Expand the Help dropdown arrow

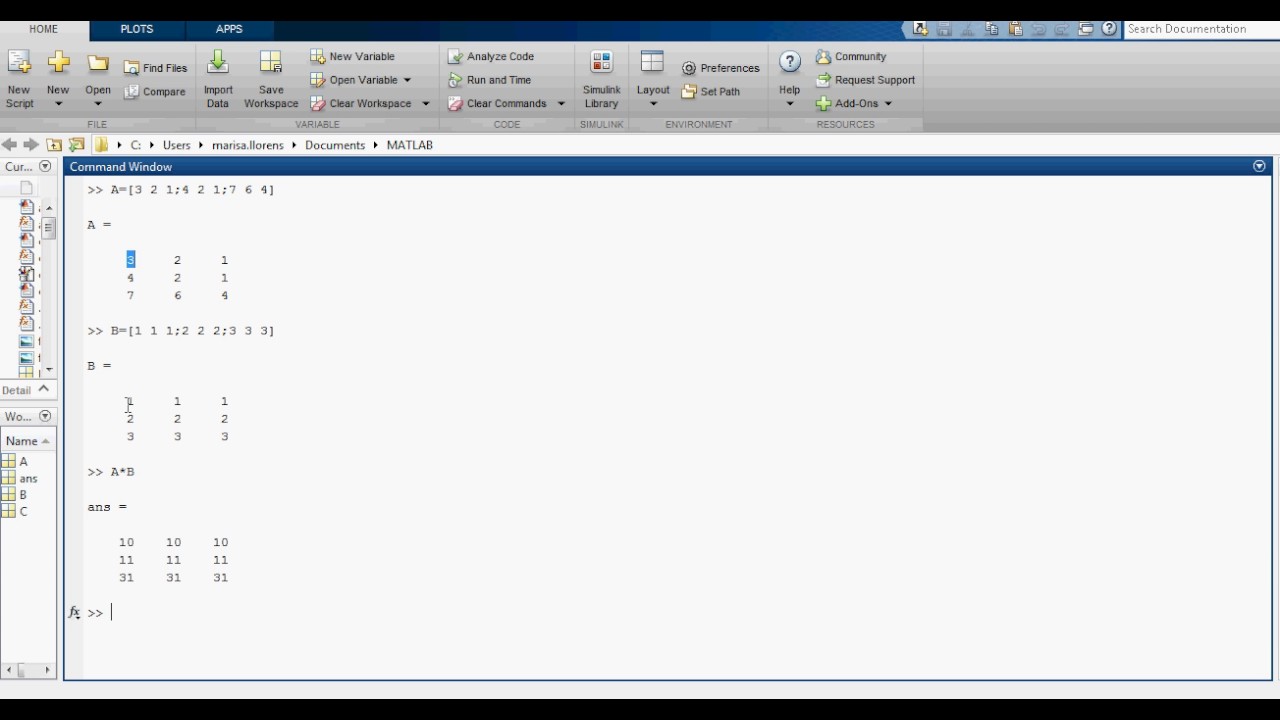click(x=789, y=104)
